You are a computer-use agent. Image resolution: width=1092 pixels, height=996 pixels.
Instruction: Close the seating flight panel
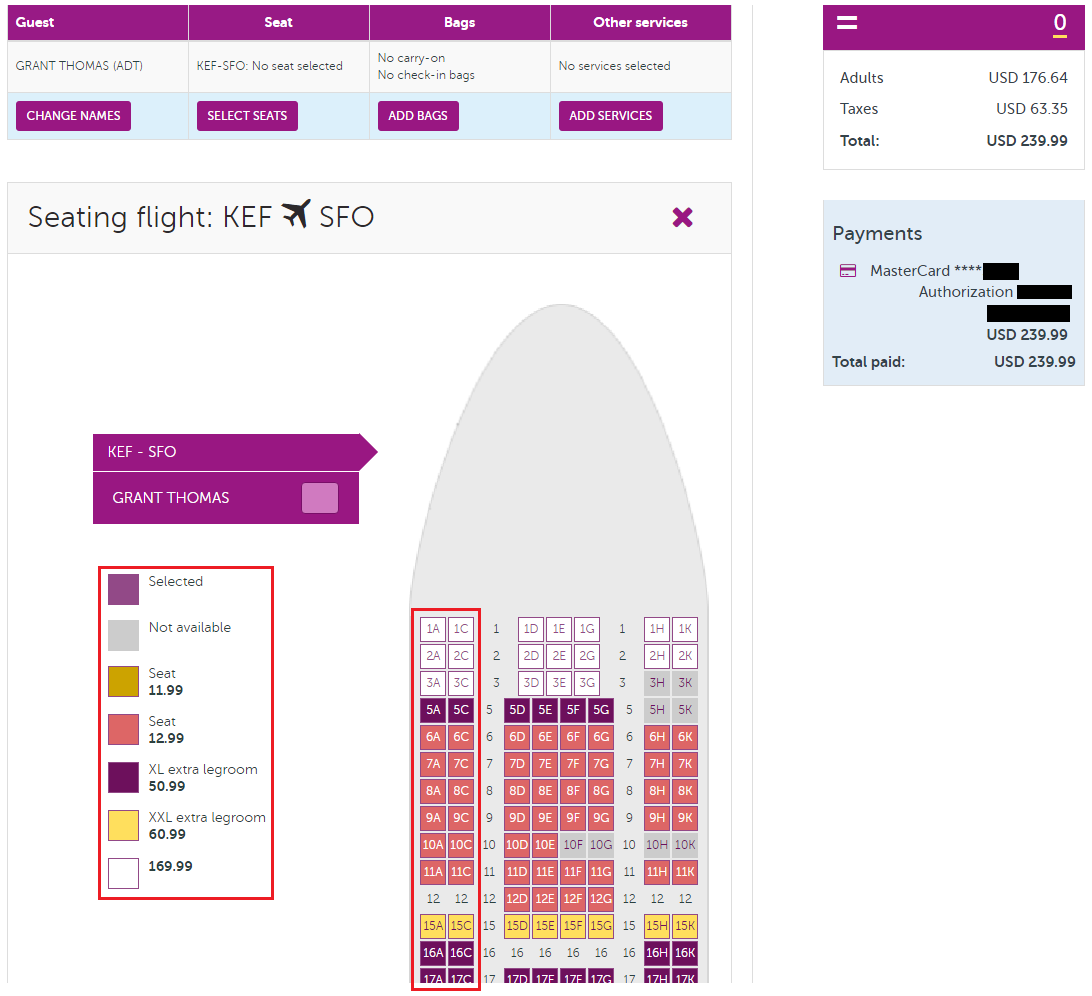(x=682, y=217)
